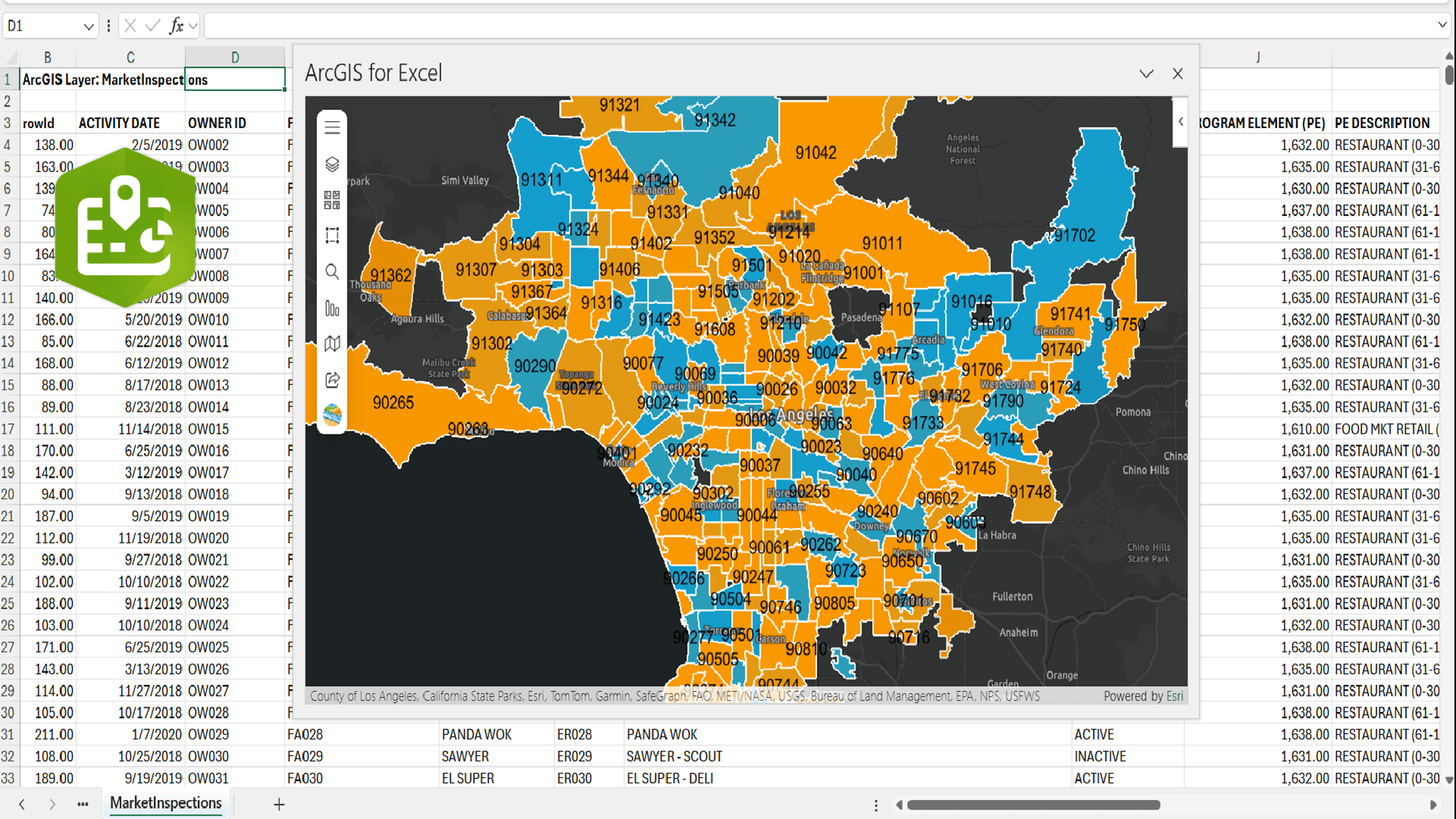The height and width of the screenshot is (819, 1456).
Task: Add a new sheet with plus button
Action: (x=279, y=805)
